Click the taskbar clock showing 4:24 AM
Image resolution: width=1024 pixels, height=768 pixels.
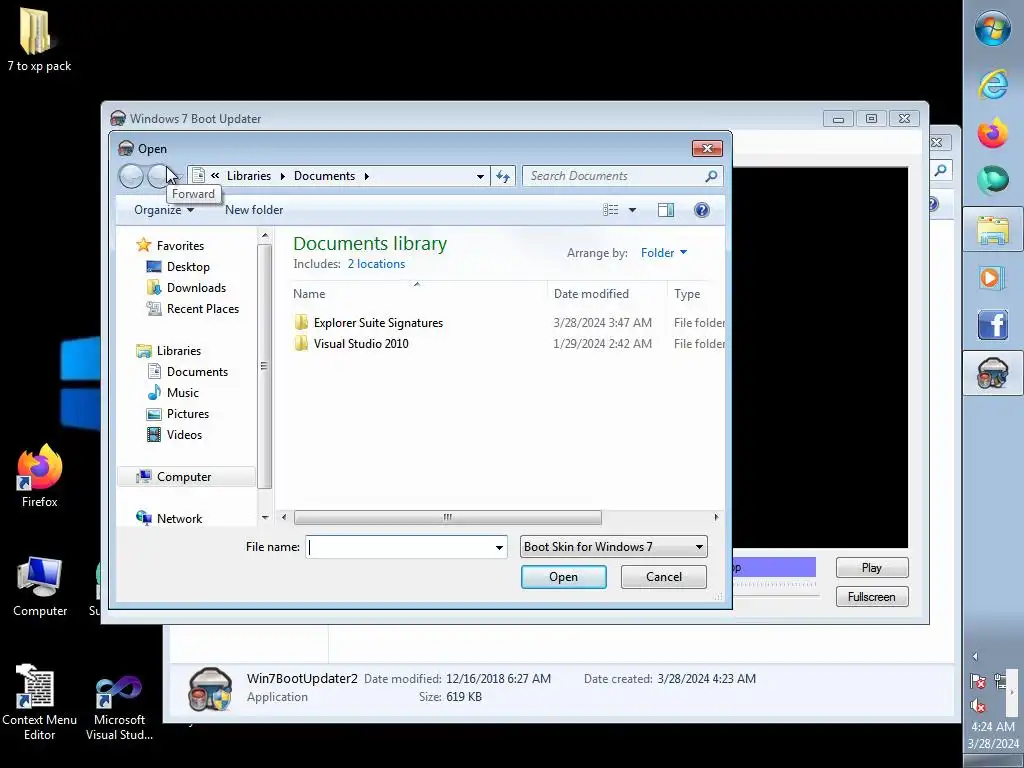click(993, 727)
